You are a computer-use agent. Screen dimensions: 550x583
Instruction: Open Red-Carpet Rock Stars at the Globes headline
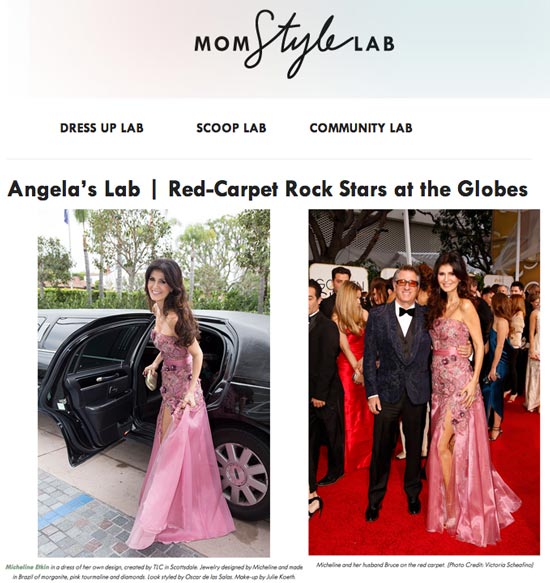[x=348, y=189]
